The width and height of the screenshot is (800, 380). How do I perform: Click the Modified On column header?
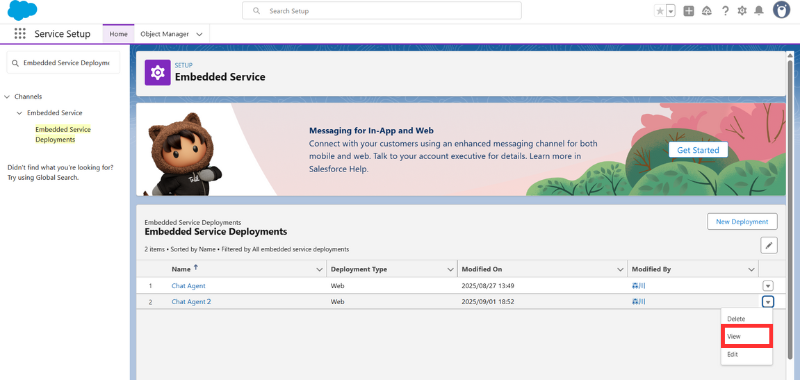[x=482, y=269]
